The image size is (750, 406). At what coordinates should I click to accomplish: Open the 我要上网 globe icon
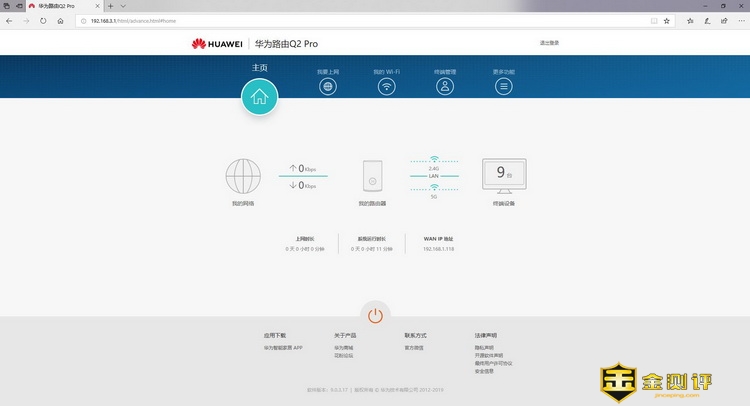coord(328,86)
